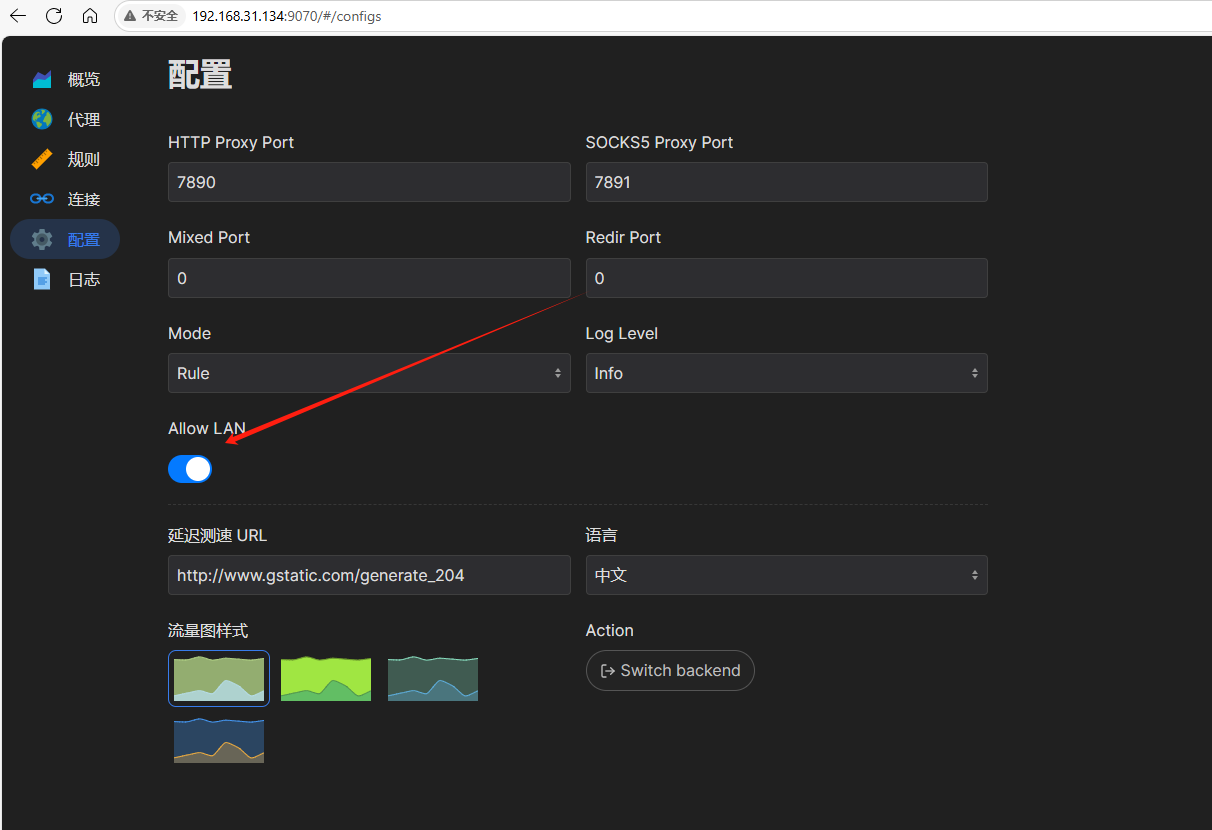Click the ruler icon for Rules

42,160
